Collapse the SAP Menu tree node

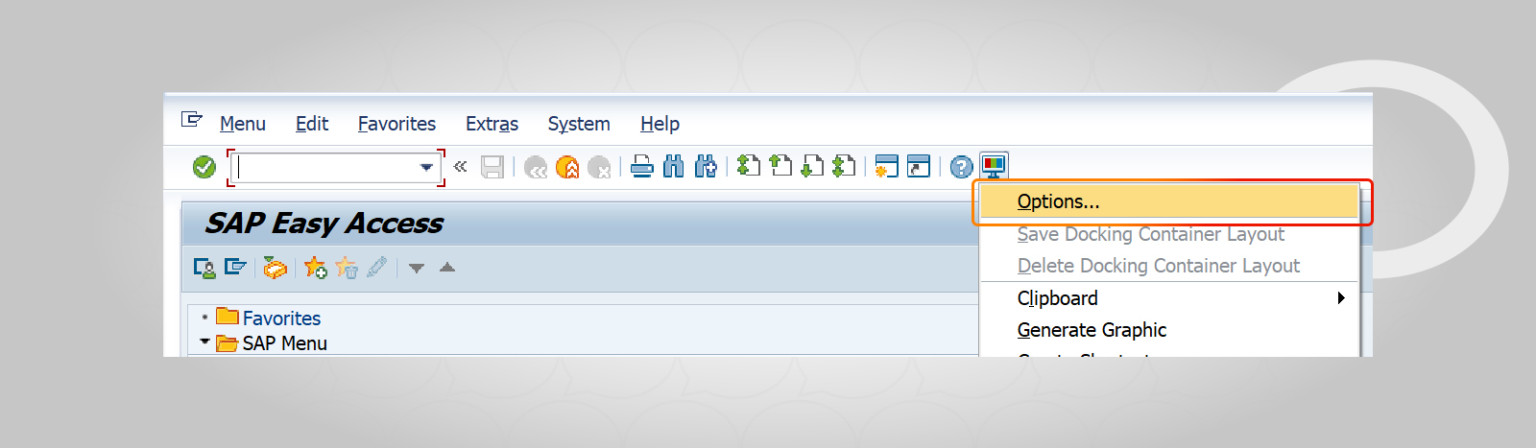click(205, 342)
